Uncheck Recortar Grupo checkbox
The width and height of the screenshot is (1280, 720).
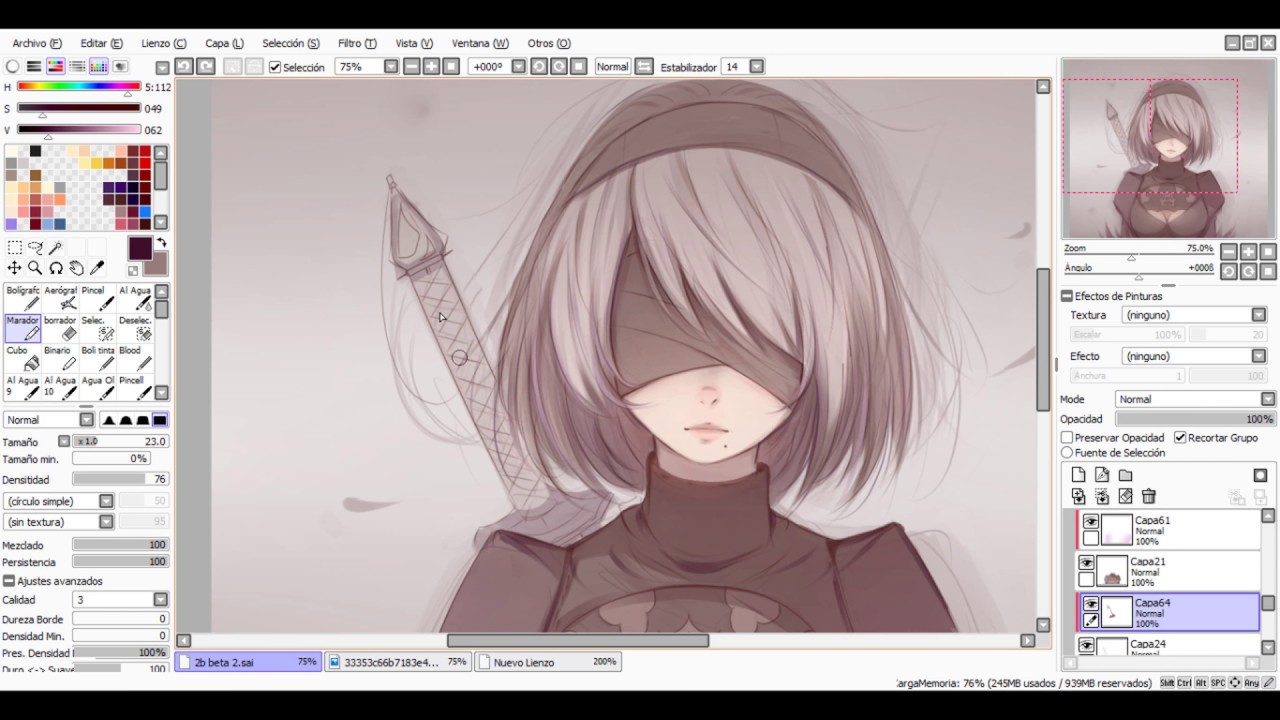pyautogui.click(x=1180, y=438)
